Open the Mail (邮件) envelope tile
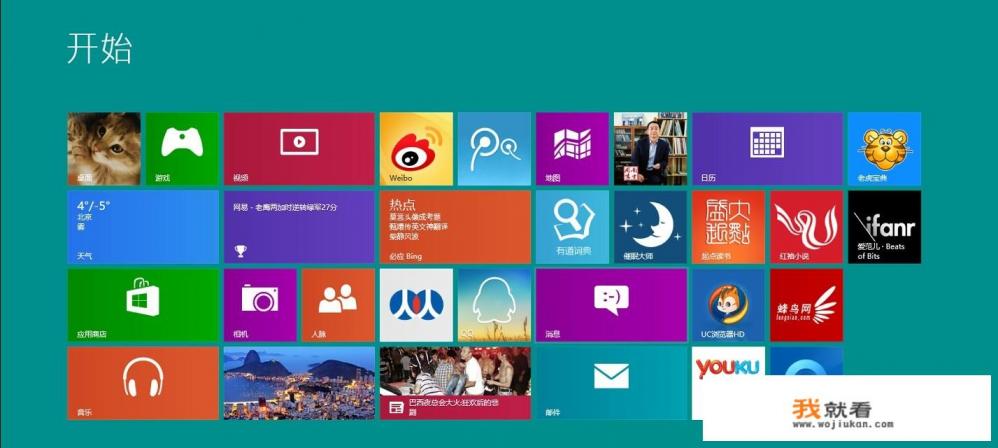Screen dimensions: 998x448 [611, 383]
